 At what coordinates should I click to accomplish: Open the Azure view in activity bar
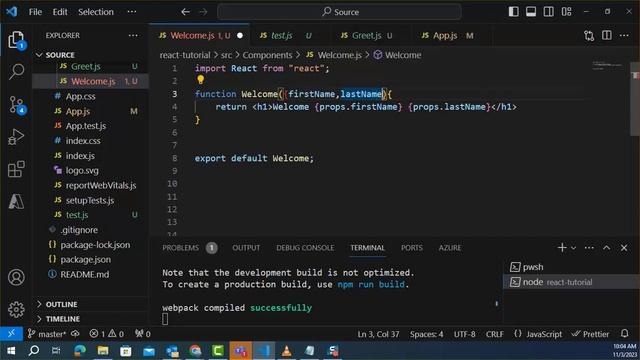[x=16, y=202]
